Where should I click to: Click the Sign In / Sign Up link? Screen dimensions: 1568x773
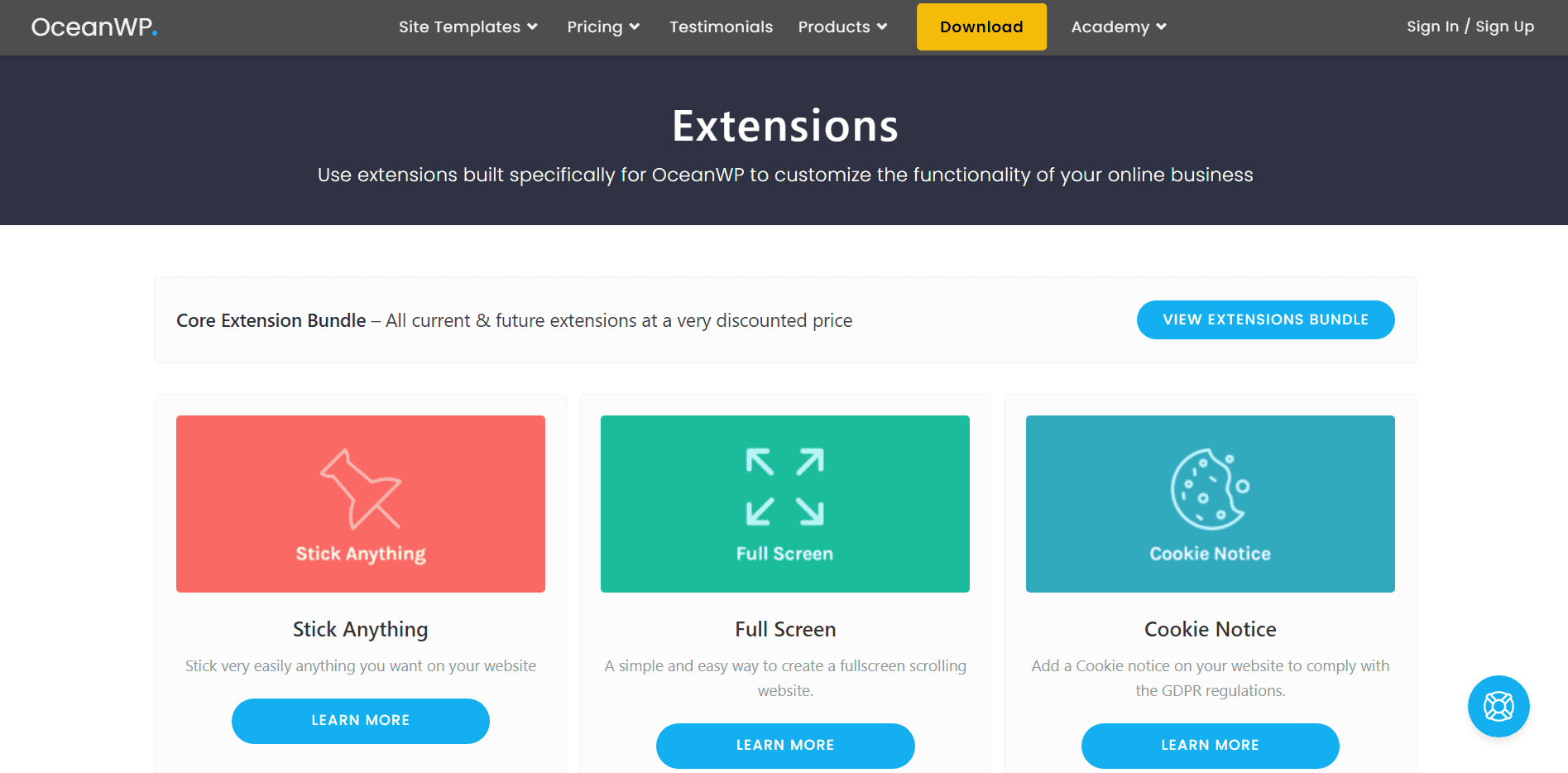click(x=1470, y=26)
